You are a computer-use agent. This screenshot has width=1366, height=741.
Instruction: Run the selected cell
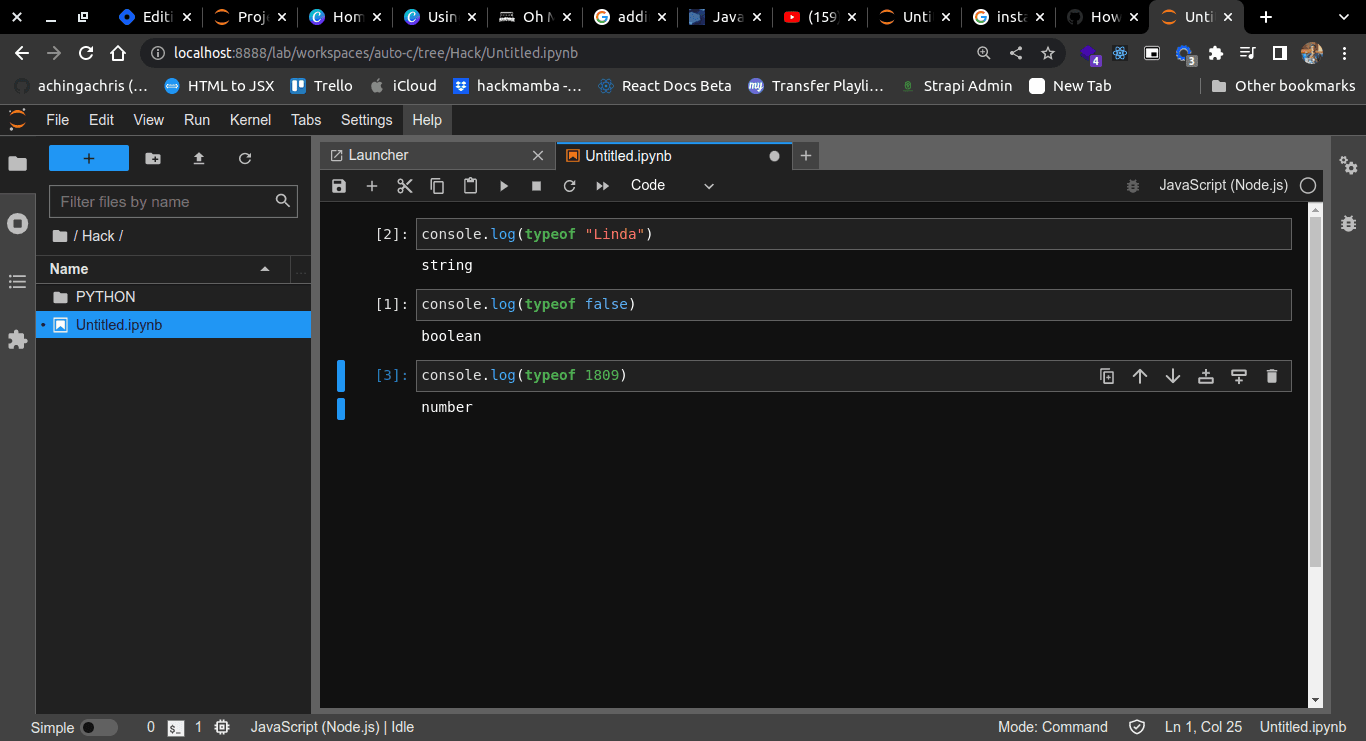point(504,186)
